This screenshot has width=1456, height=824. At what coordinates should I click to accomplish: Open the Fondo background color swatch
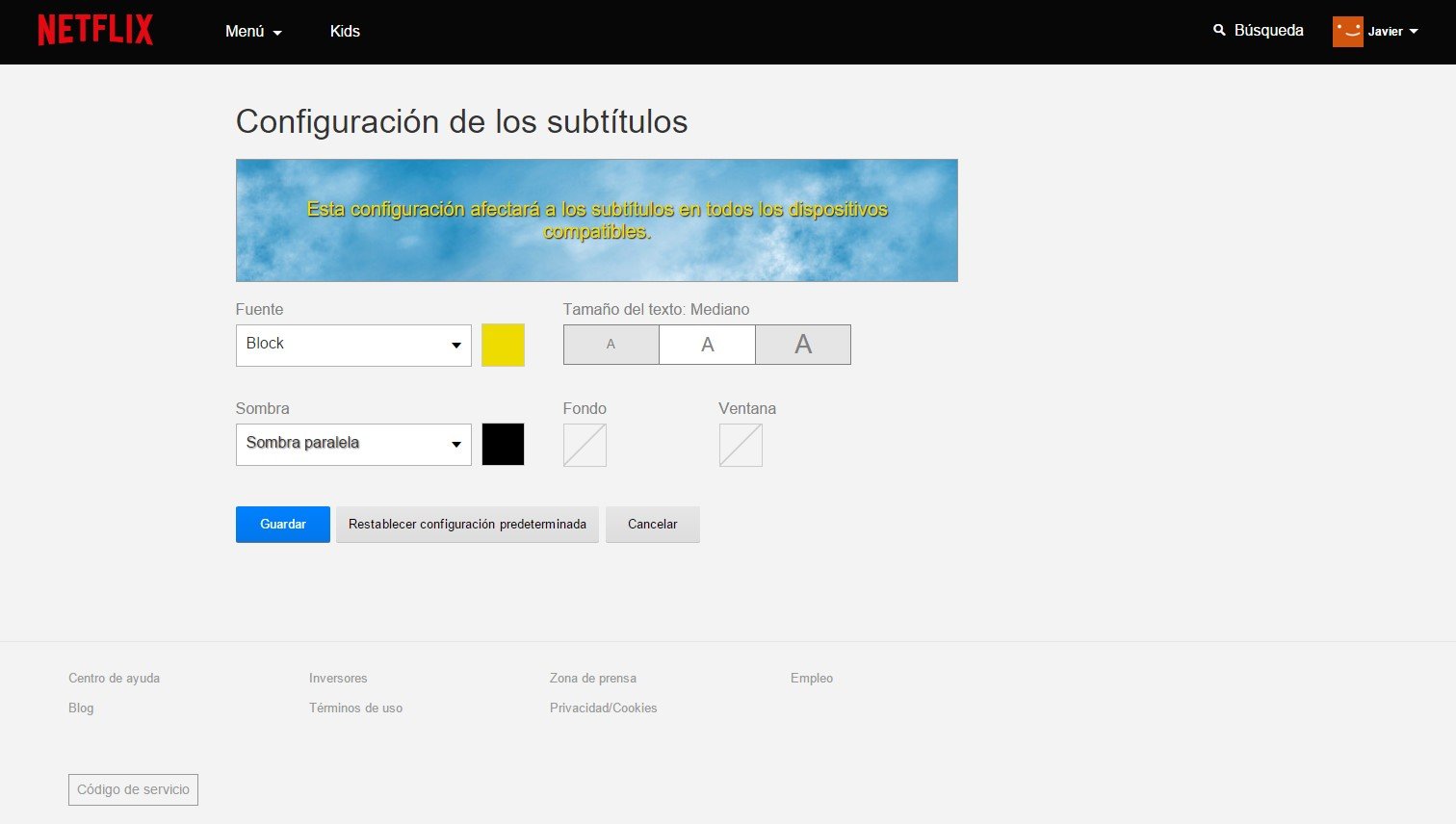click(x=585, y=445)
